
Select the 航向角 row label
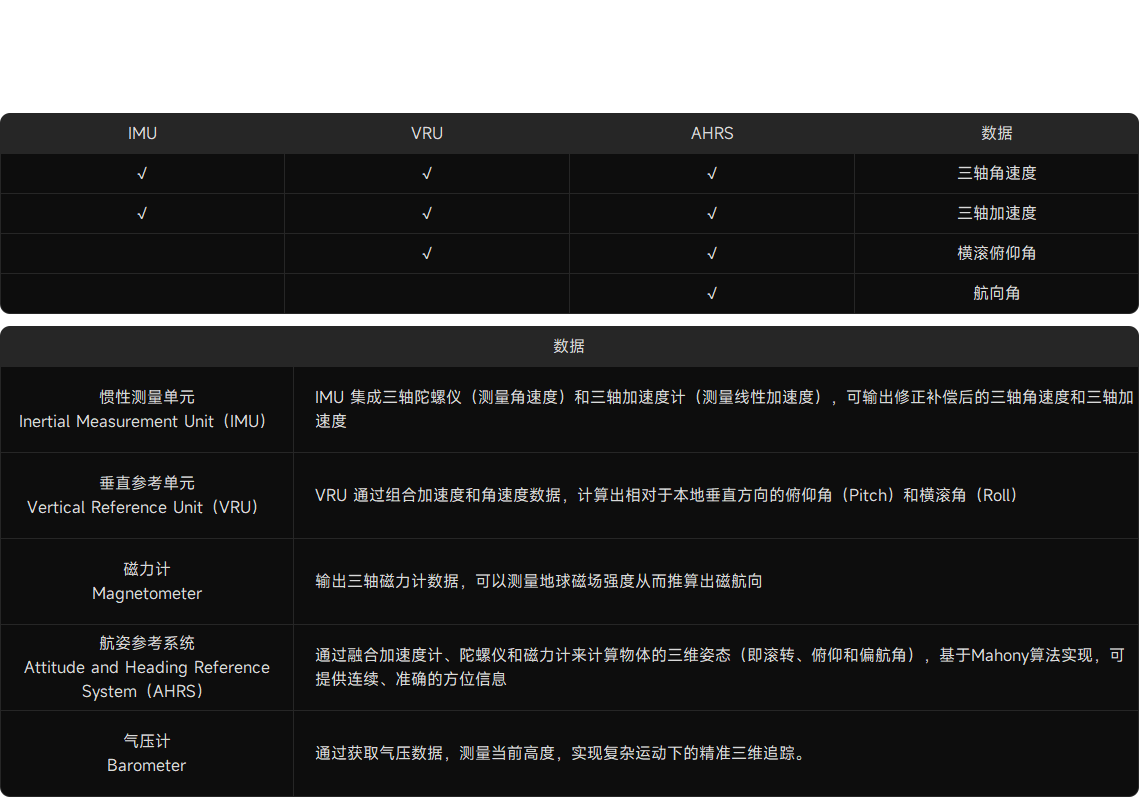996,293
